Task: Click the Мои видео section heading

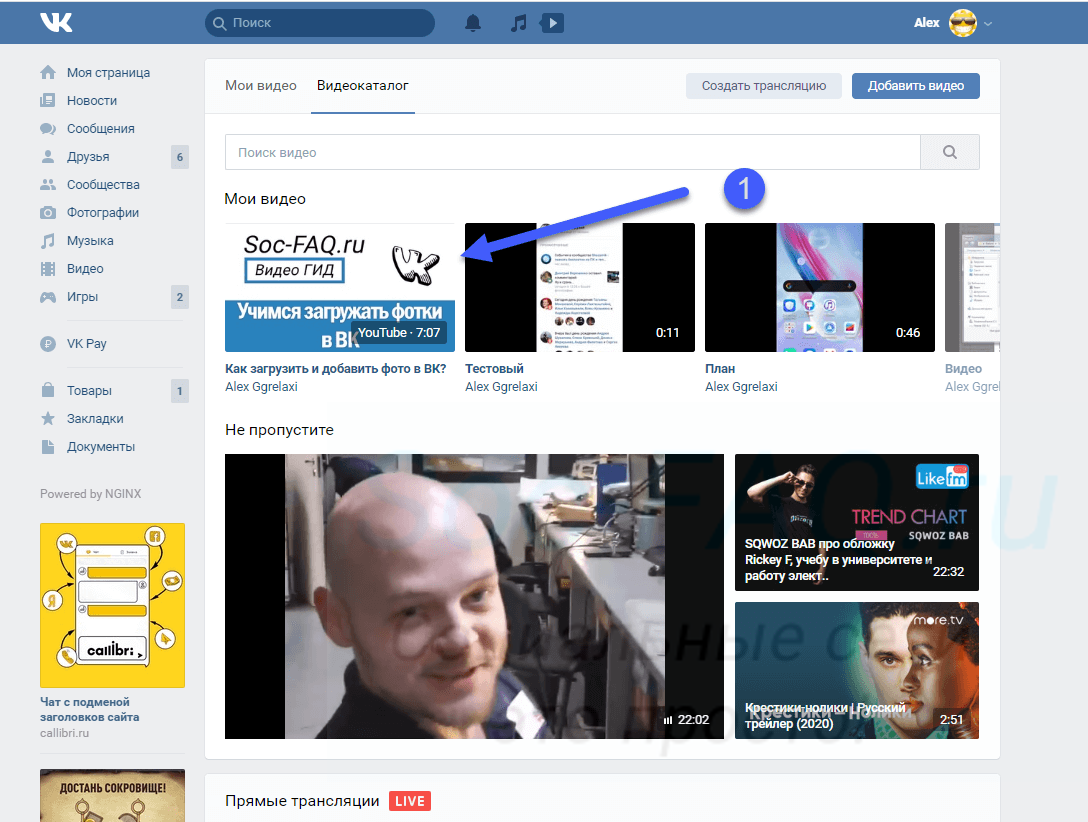Action: click(x=265, y=198)
